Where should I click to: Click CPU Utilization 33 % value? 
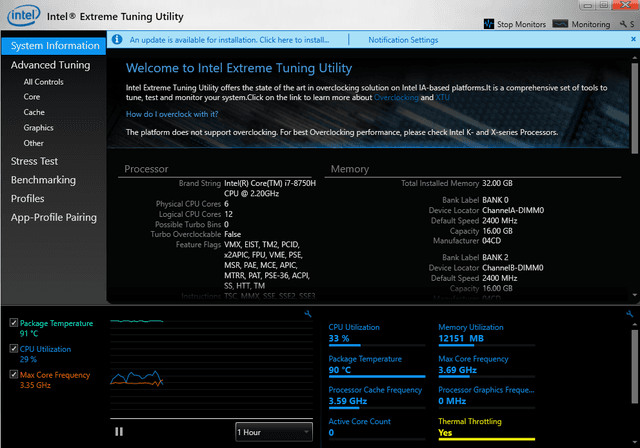click(x=339, y=338)
